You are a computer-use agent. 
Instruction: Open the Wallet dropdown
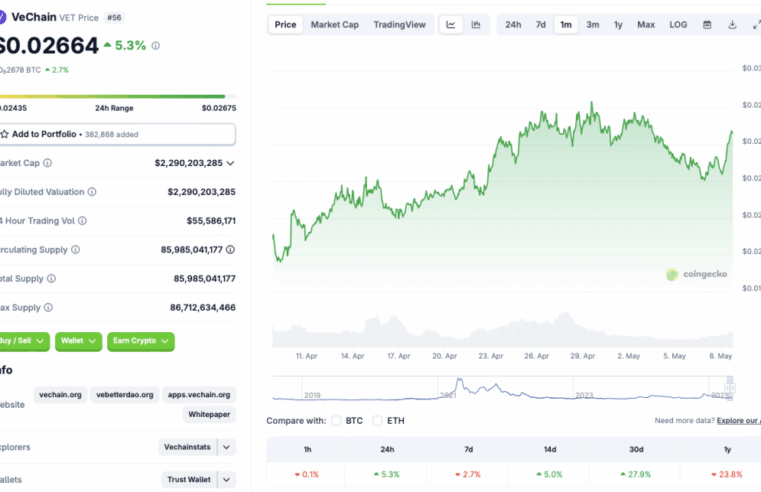click(79, 341)
